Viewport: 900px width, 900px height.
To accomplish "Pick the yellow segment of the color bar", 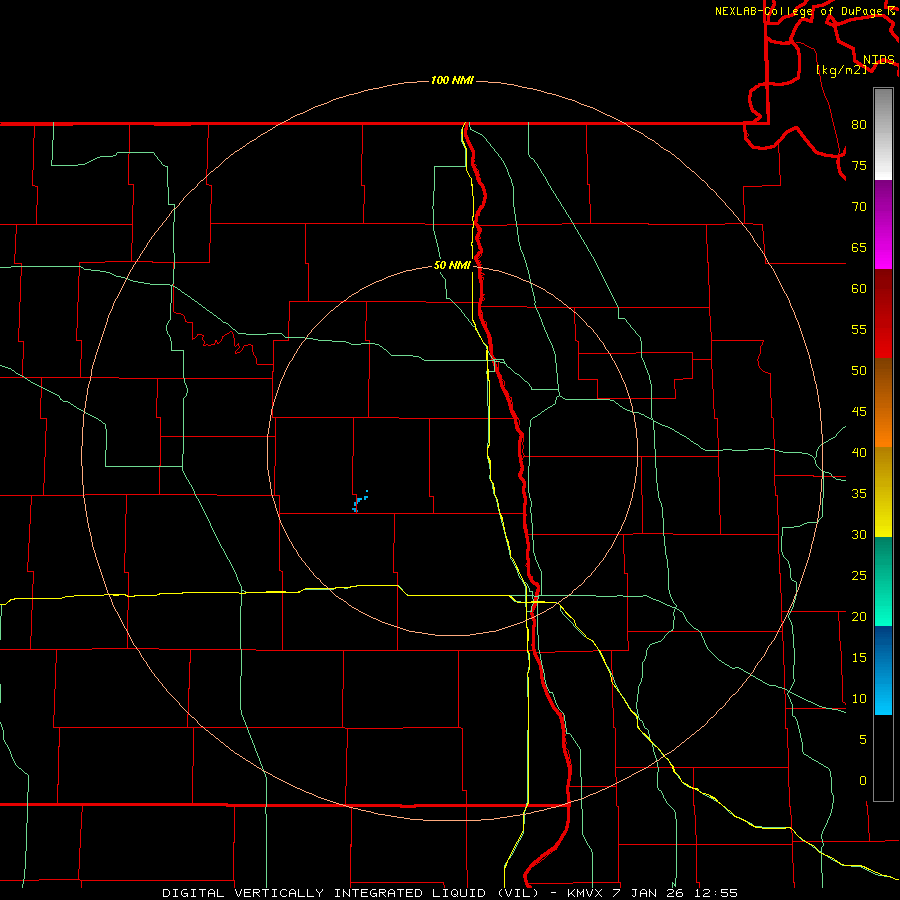I will [x=883, y=492].
